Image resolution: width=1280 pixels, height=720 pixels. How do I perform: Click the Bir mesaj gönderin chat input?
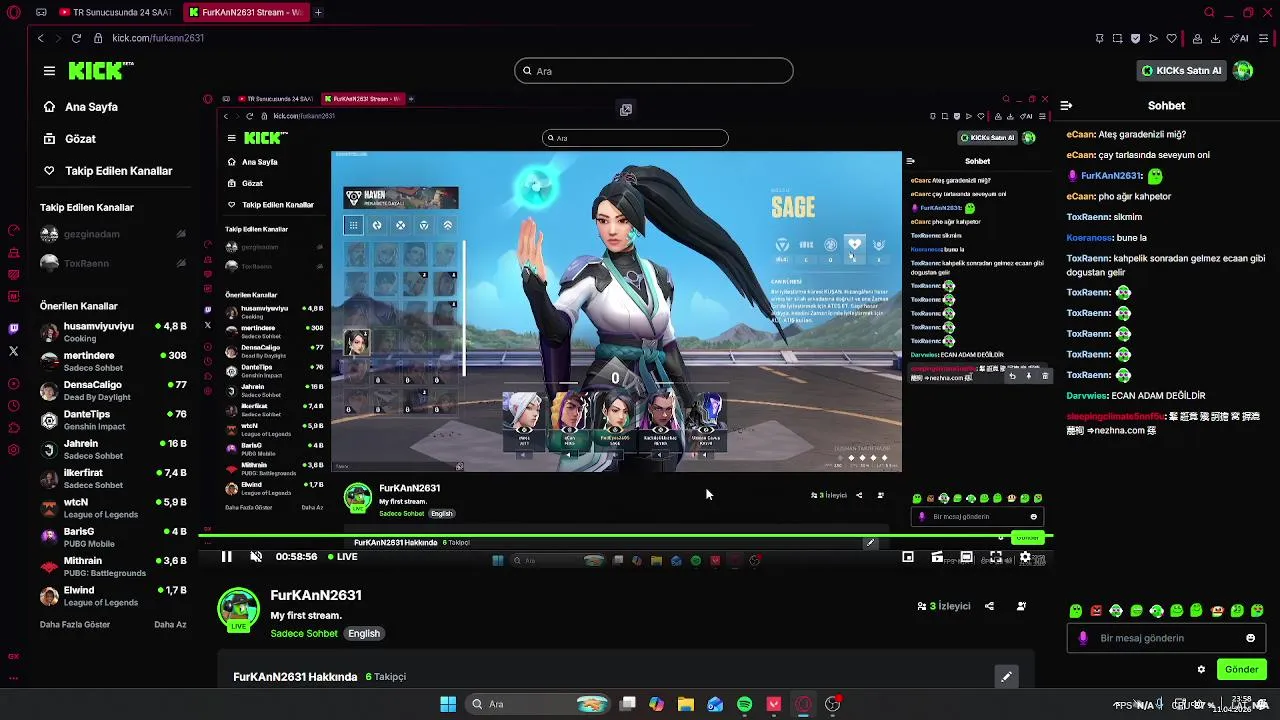1166,638
